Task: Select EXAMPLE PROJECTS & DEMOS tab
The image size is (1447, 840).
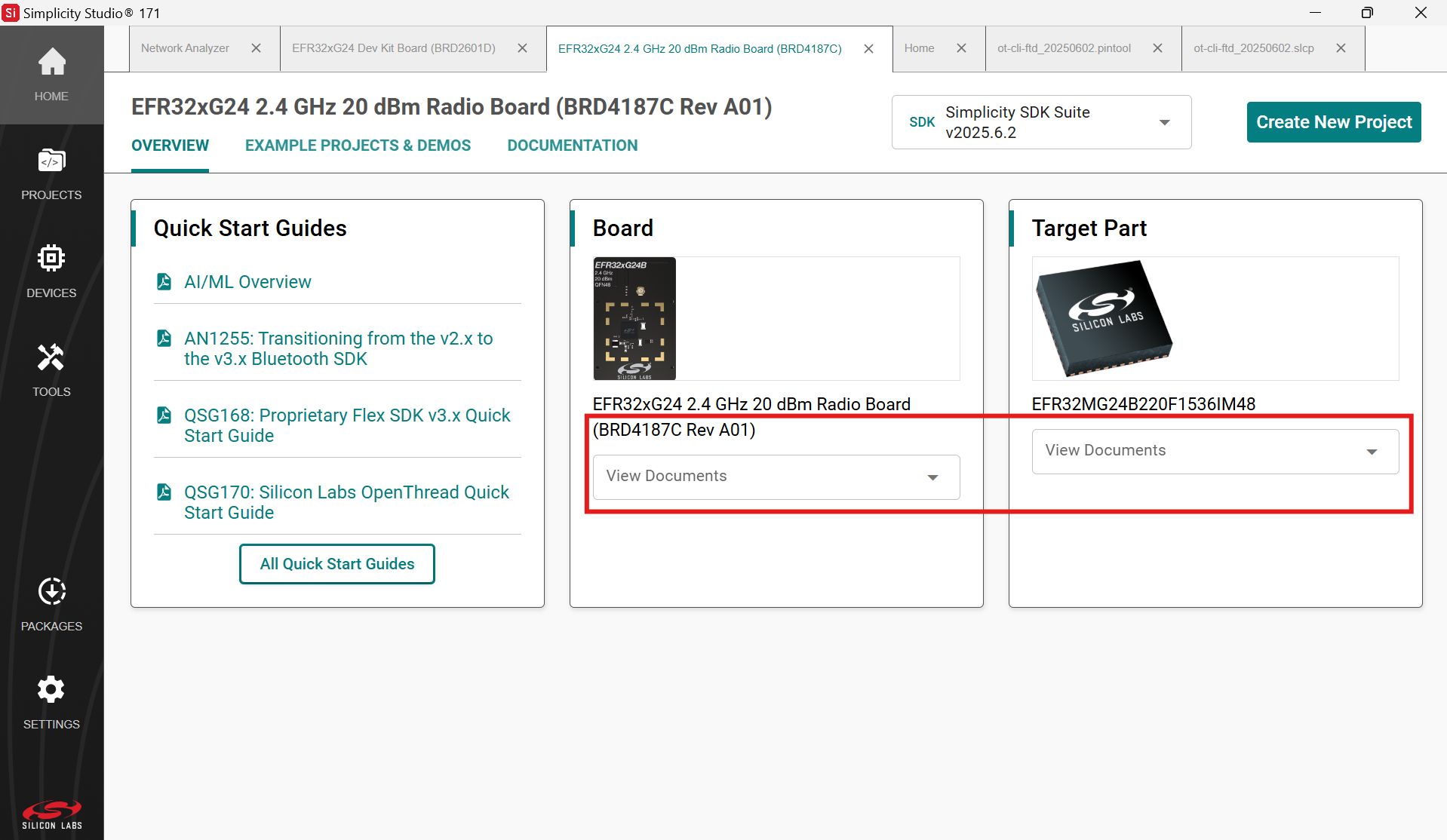Action: [358, 146]
